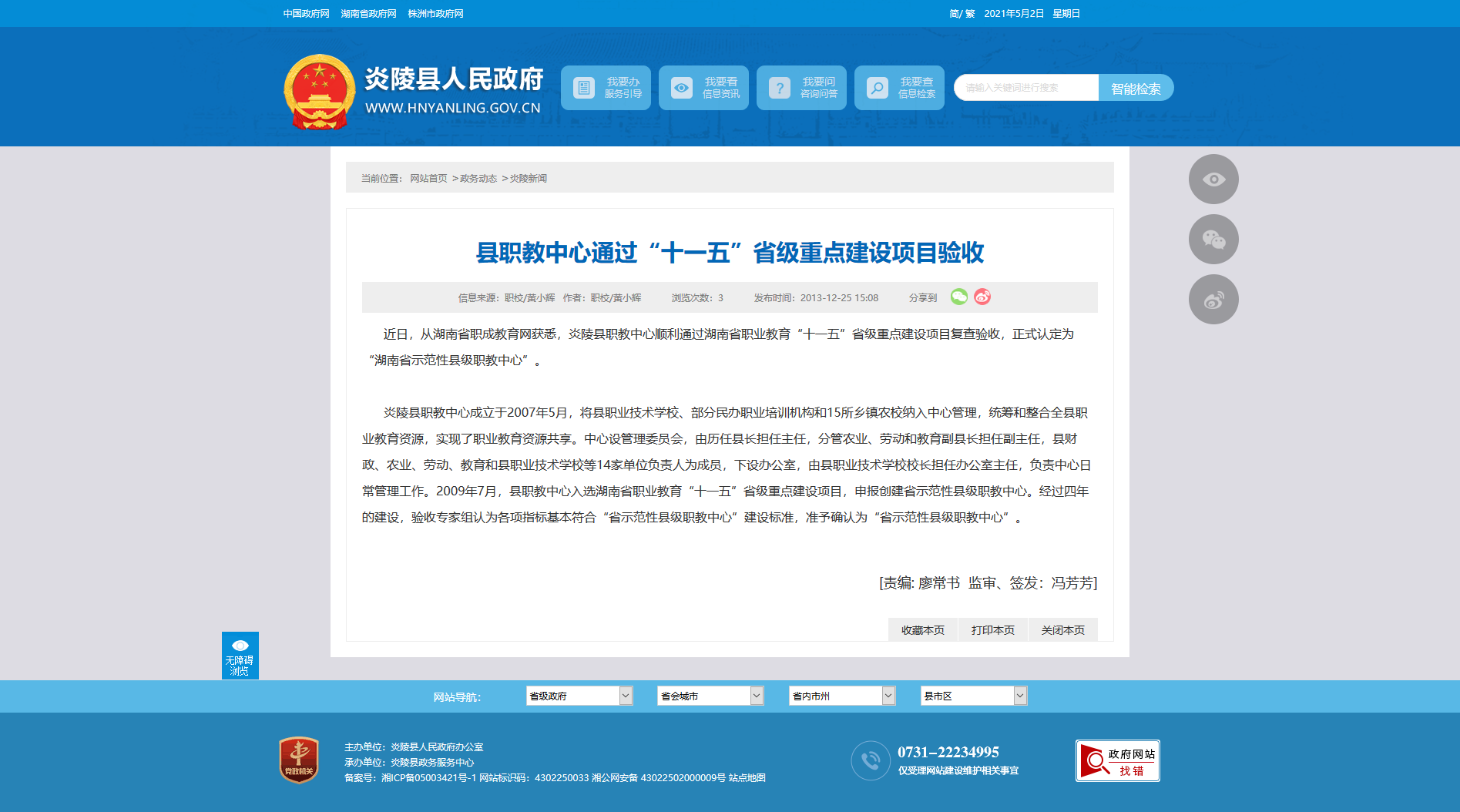Click the keyword search input field

pyautogui.click(x=1026, y=88)
